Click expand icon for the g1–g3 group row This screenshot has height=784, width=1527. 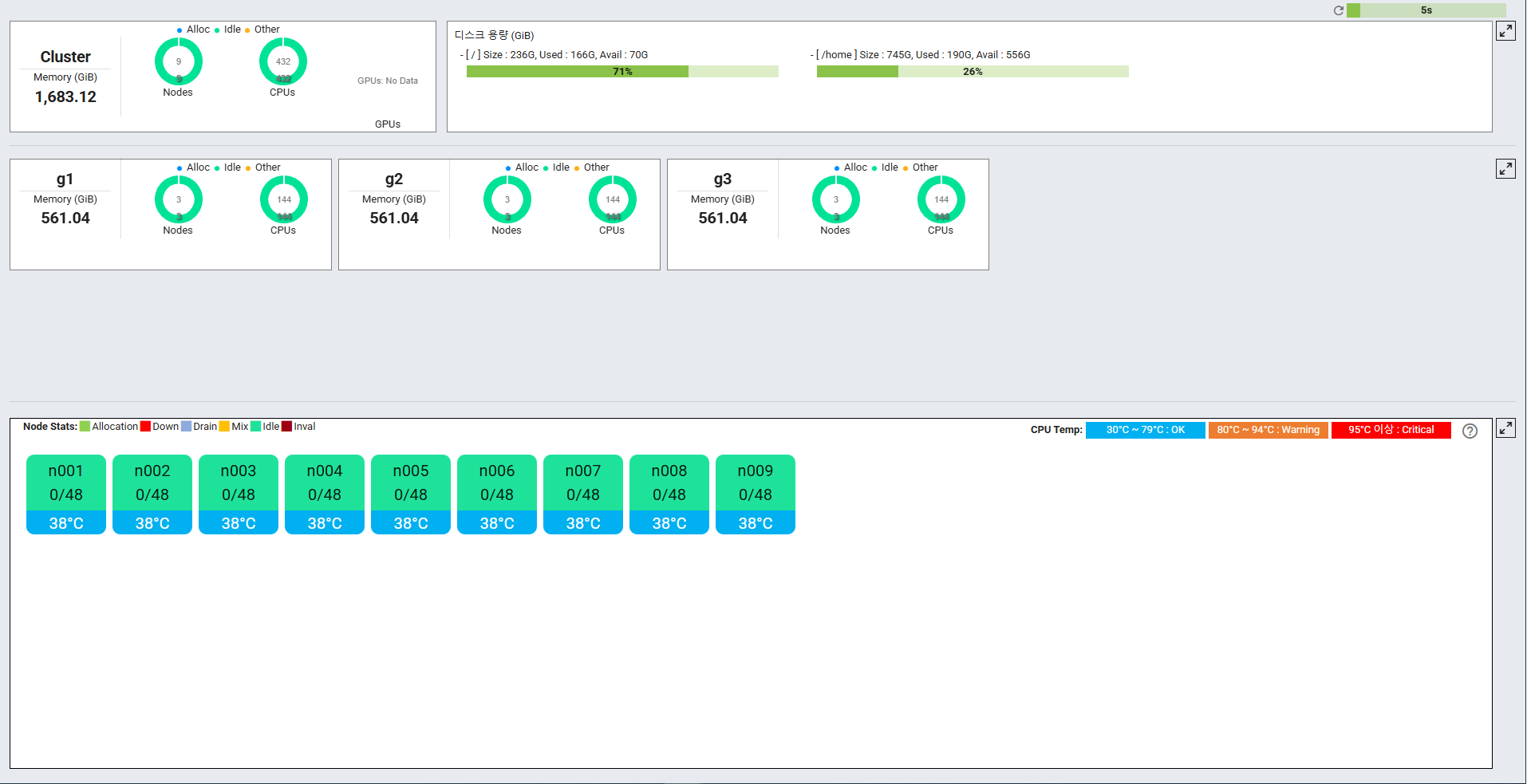point(1505,169)
